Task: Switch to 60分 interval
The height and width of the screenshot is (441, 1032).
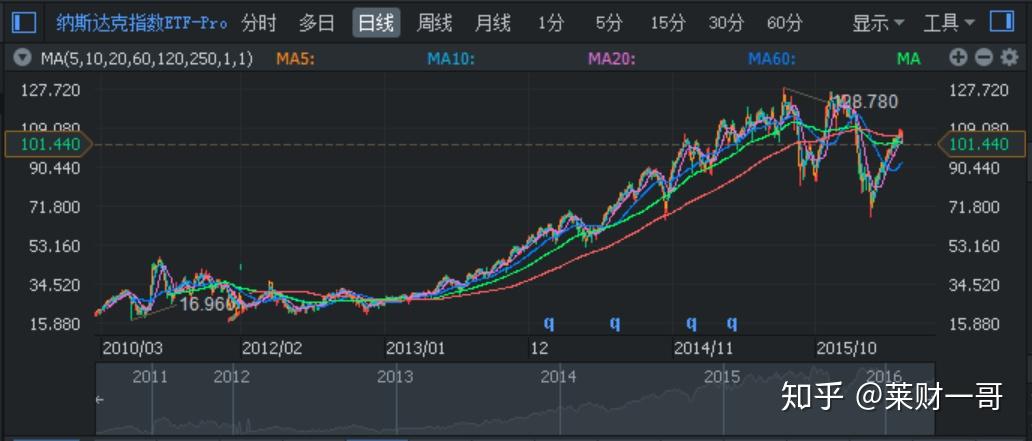Action: [785, 24]
